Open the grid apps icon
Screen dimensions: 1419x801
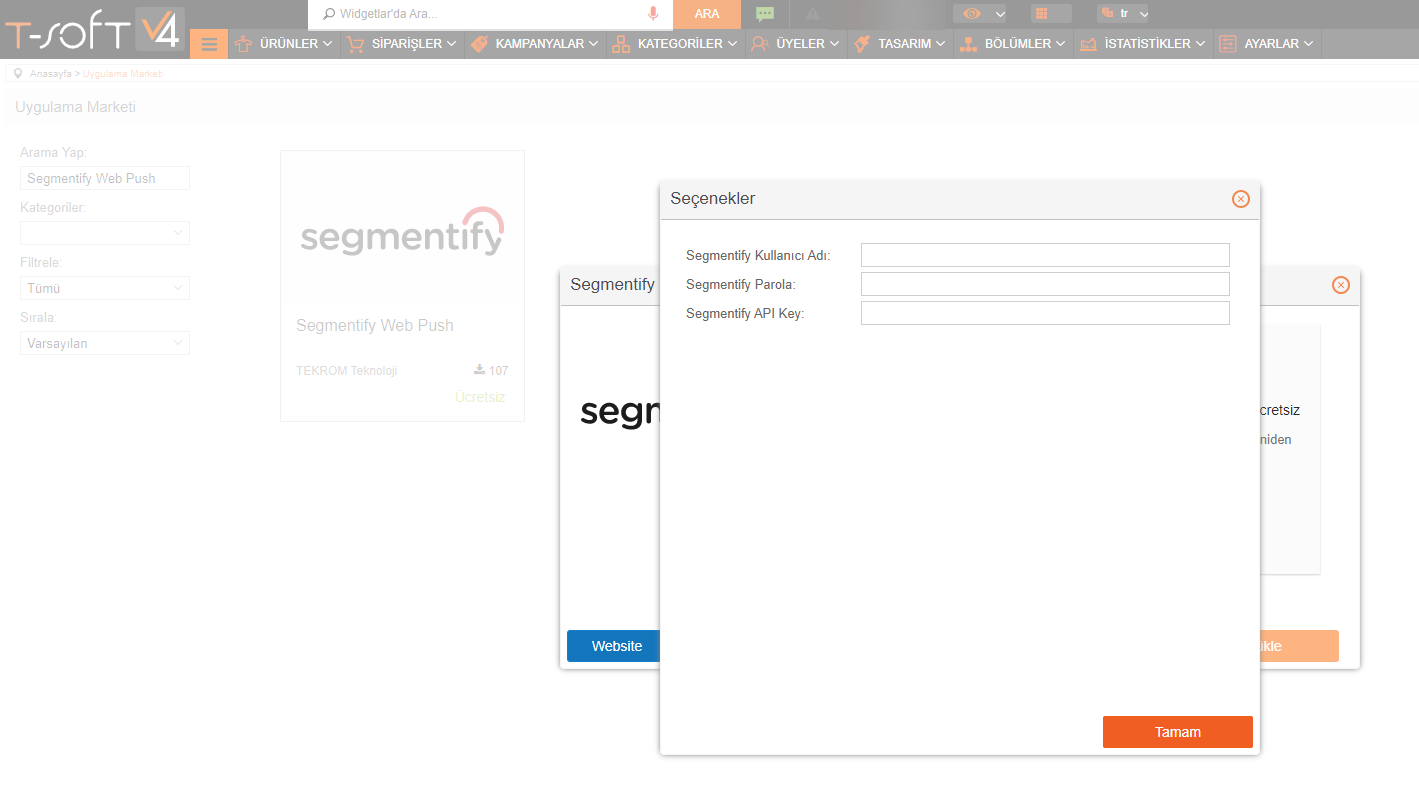pyautogui.click(x=1041, y=14)
